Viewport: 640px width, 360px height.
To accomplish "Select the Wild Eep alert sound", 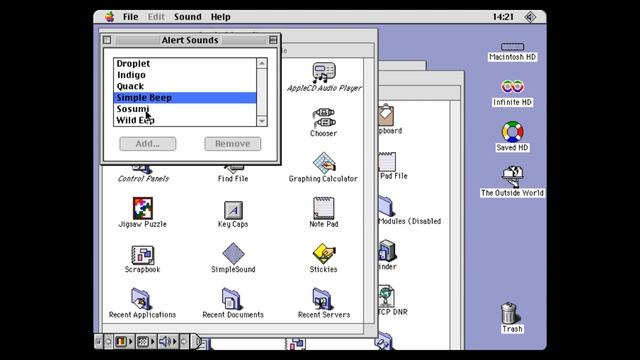I will point(184,120).
